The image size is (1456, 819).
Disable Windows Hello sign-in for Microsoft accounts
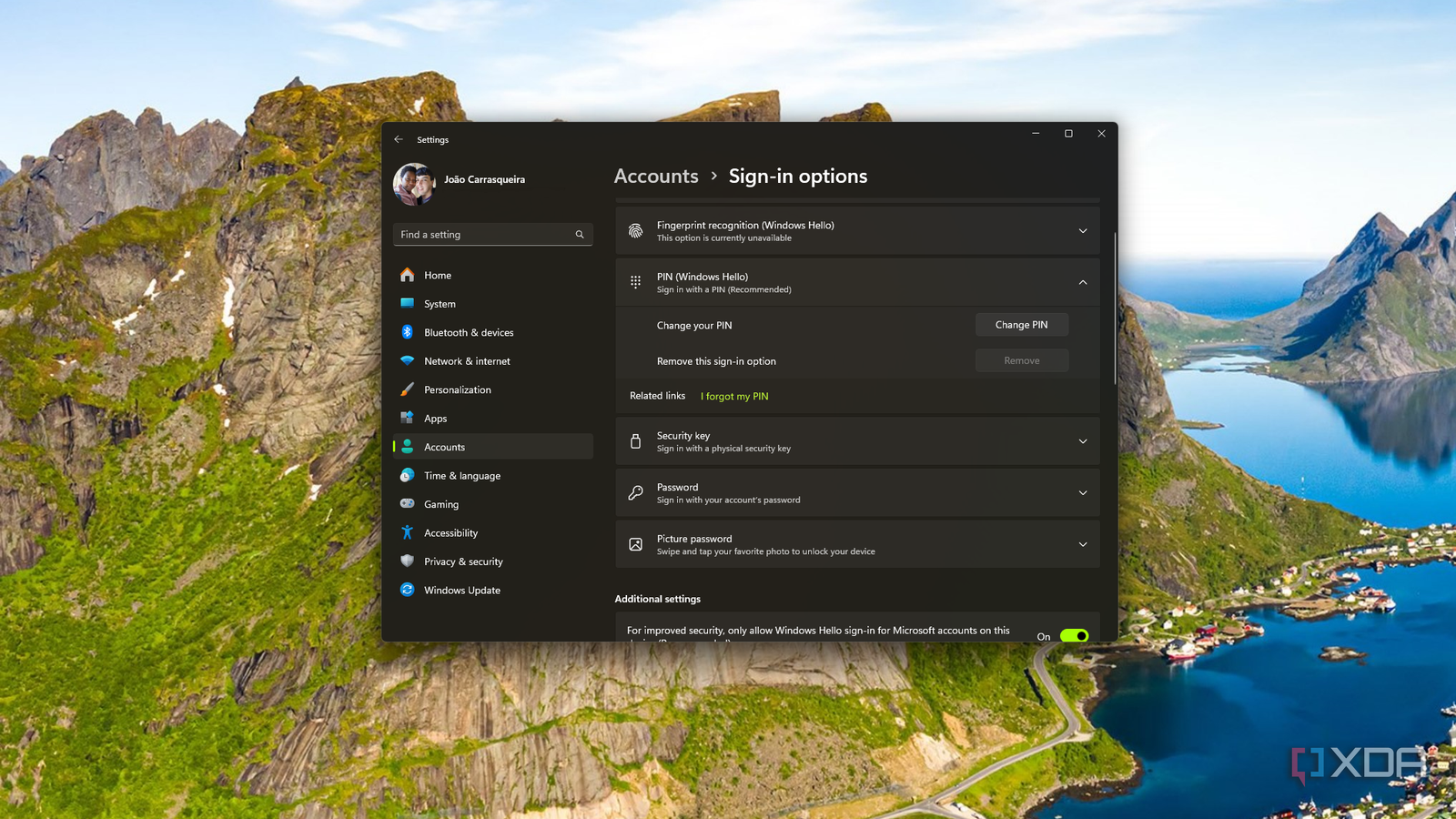tap(1073, 635)
